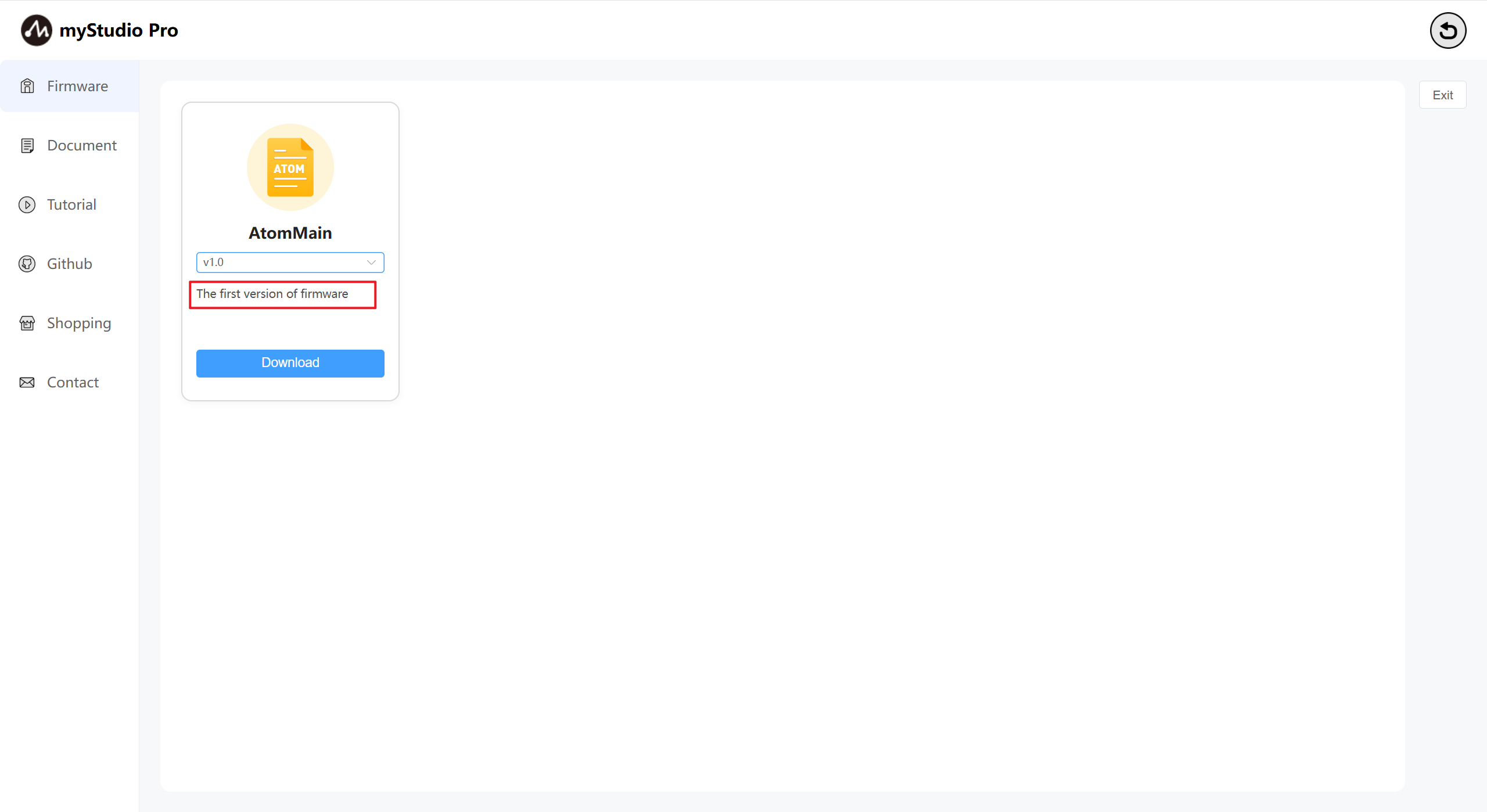Open the Firmware sidebar tab
1487x812 pixels.
[x=70, y=86]
